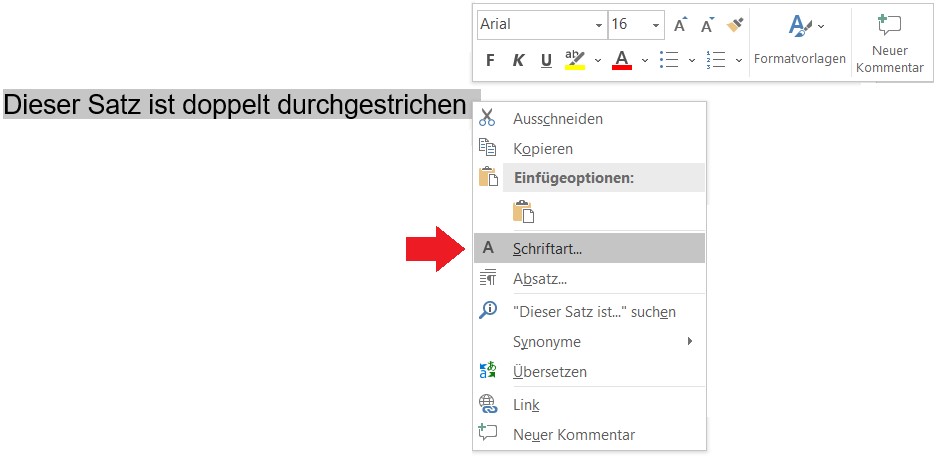Toggle italic with the K button
The image size is (938, 459).
(518, 60)
